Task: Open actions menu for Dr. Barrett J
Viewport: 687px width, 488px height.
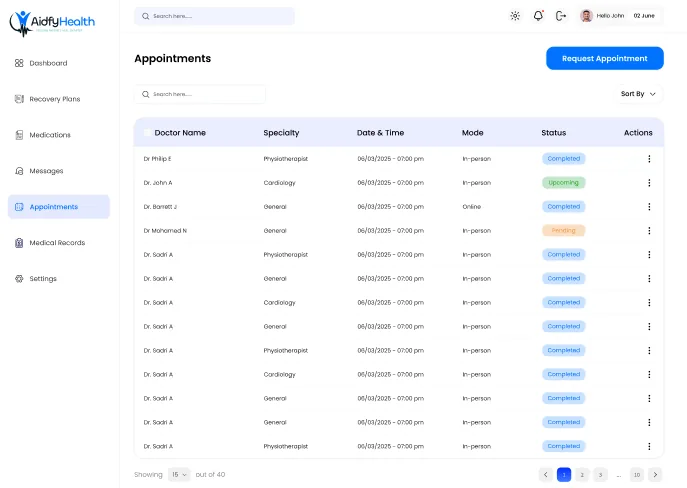Action: pyautogui.click(x=649, y=206)
